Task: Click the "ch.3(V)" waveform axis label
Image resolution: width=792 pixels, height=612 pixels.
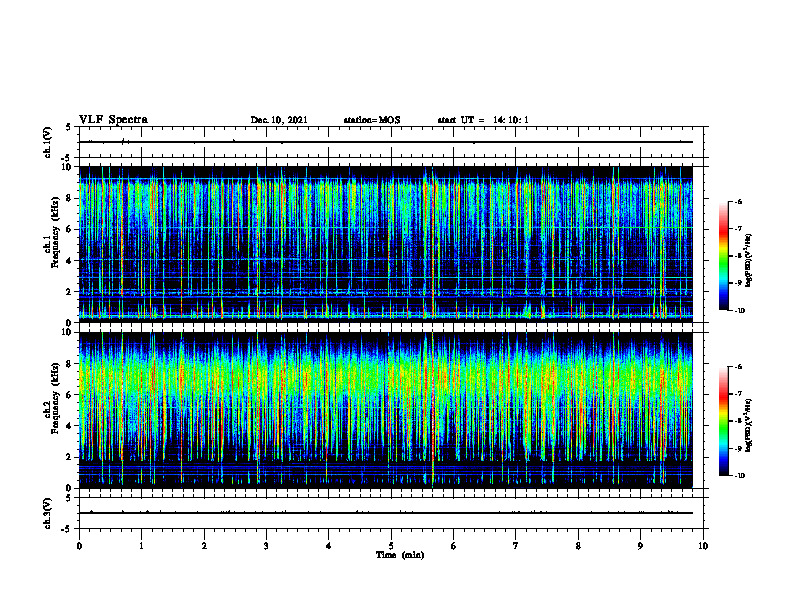Action: pos(48,513)
